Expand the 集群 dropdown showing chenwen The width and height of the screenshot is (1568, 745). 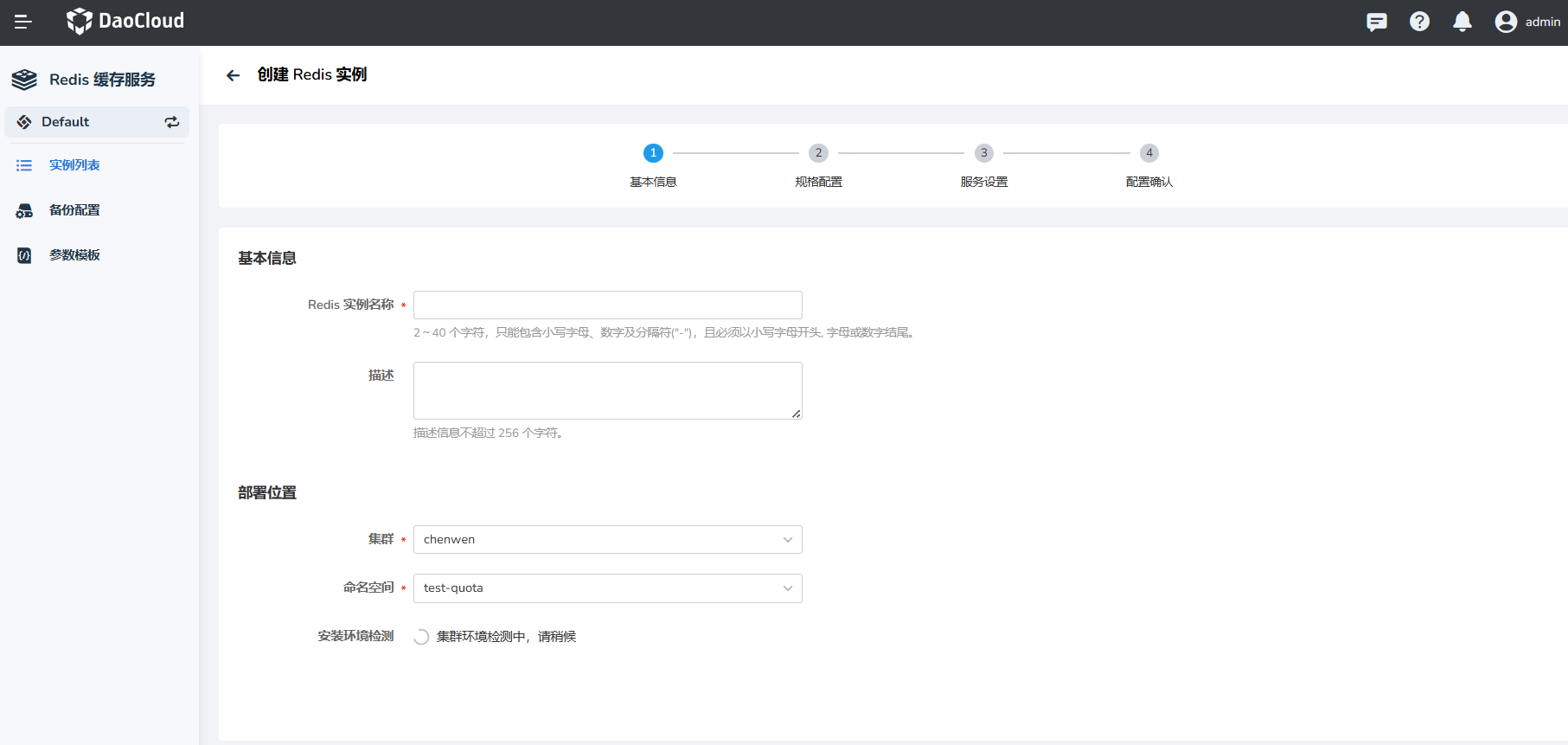(607, 539)
